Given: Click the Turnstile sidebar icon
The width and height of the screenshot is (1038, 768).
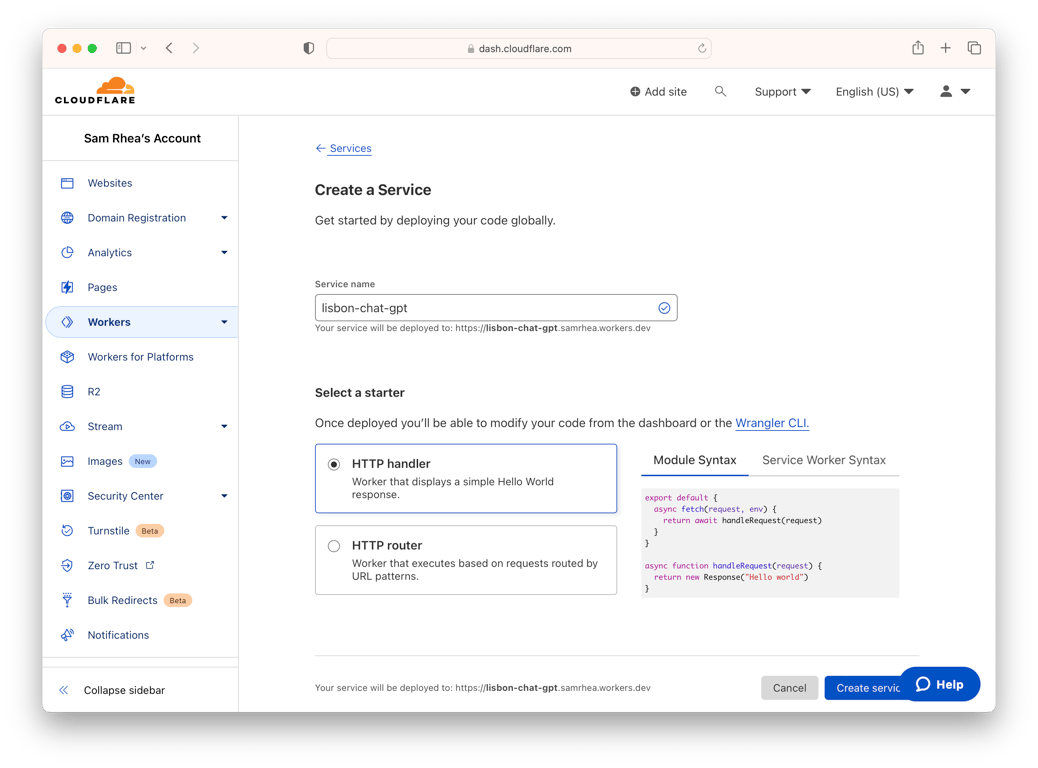Looking at the screenshot, I should pos(67,531).
